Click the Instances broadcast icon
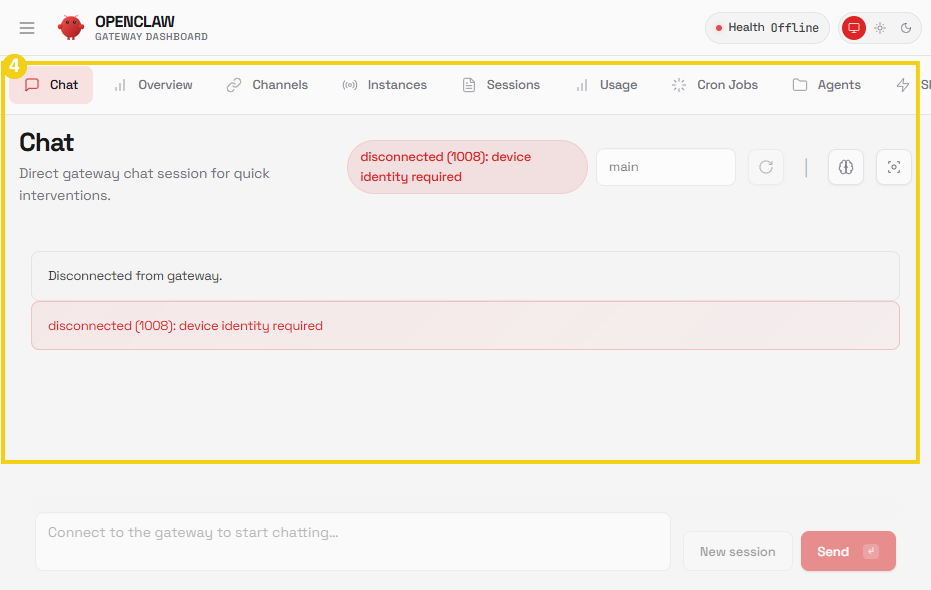This screenshot has width=931, height=590. (352, 85)
